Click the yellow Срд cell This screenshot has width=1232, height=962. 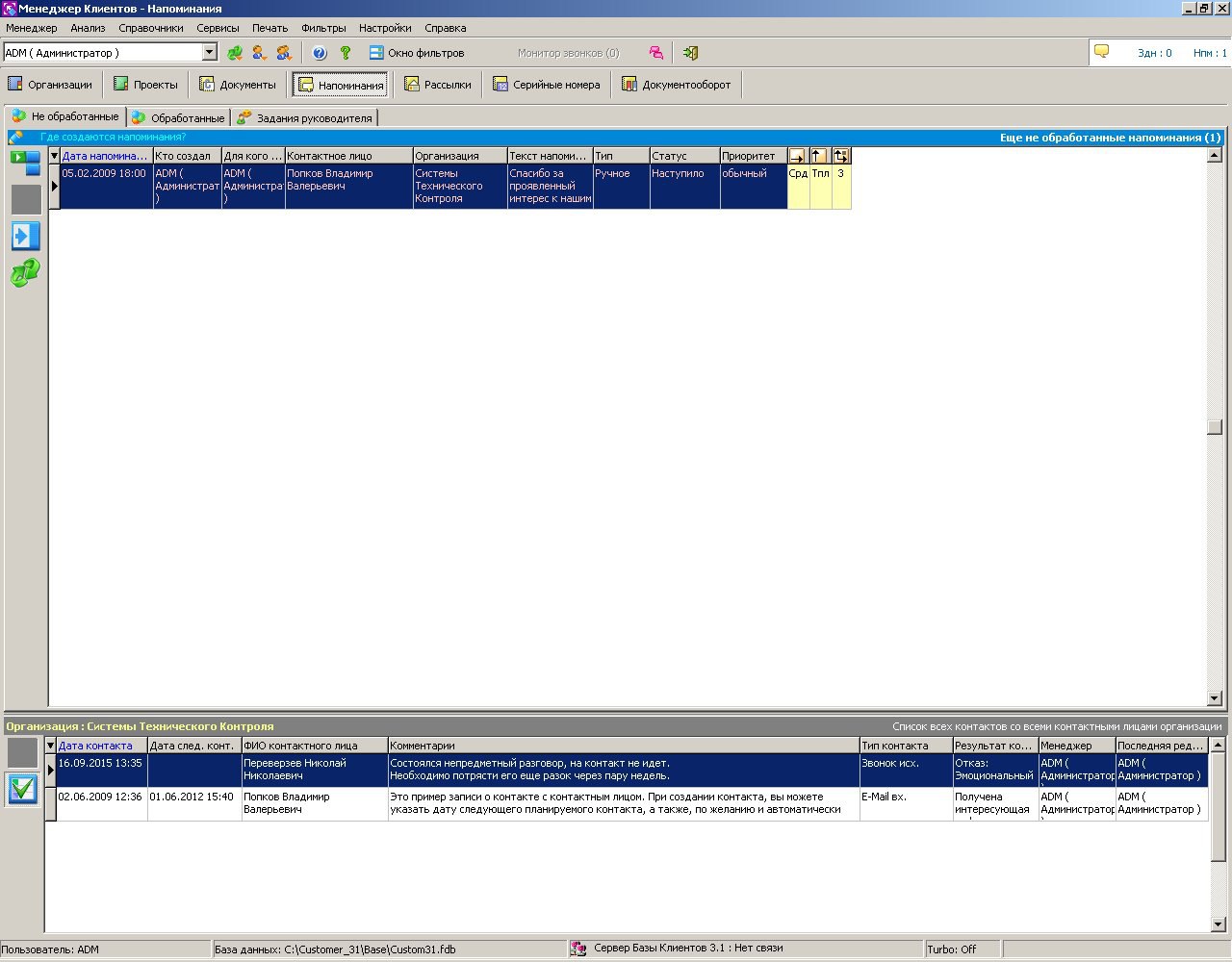click(x=798, y=186)
